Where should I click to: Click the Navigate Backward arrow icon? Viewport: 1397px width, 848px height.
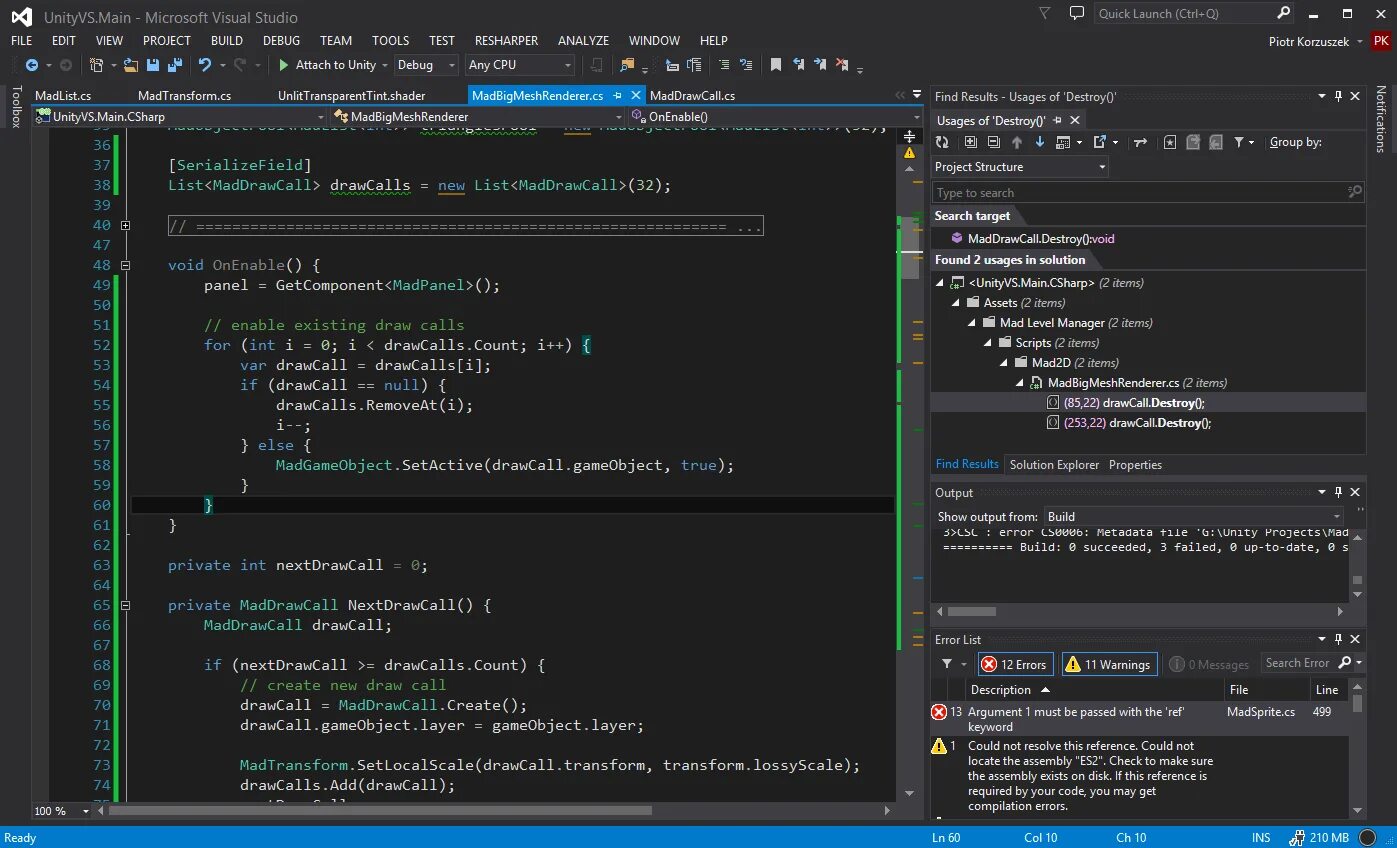32,65
